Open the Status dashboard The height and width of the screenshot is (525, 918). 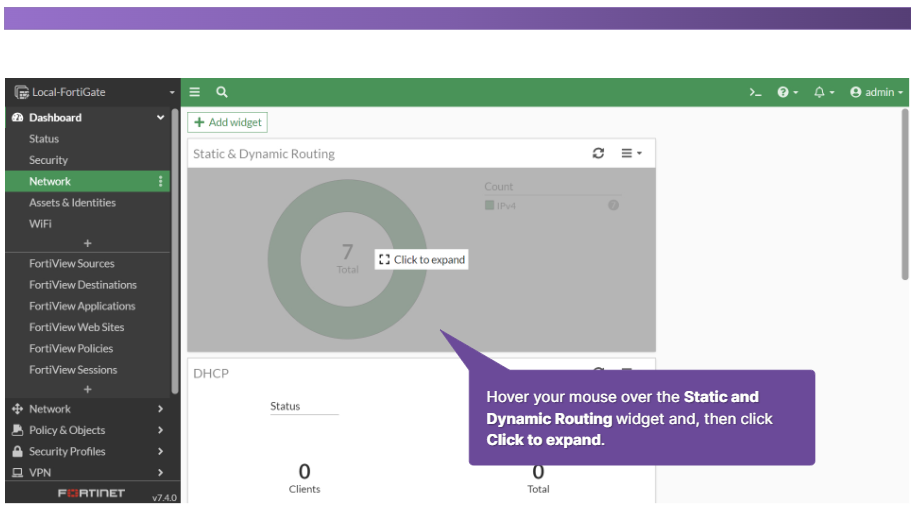click(44, 139)
